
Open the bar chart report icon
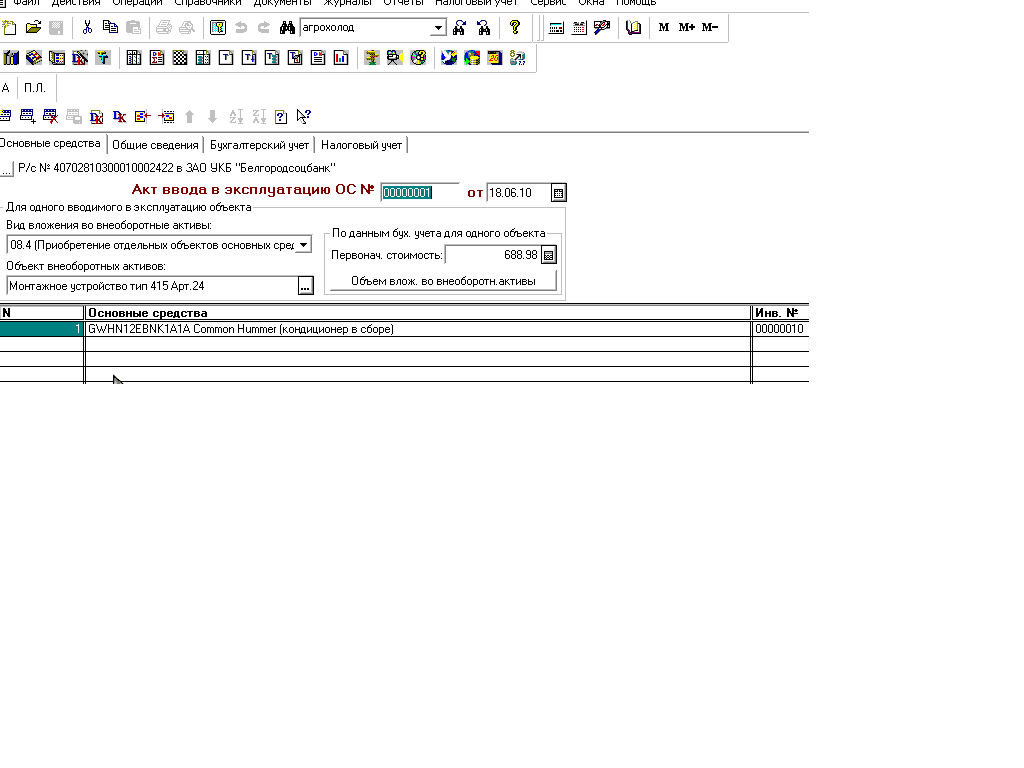tap(341, 58)
